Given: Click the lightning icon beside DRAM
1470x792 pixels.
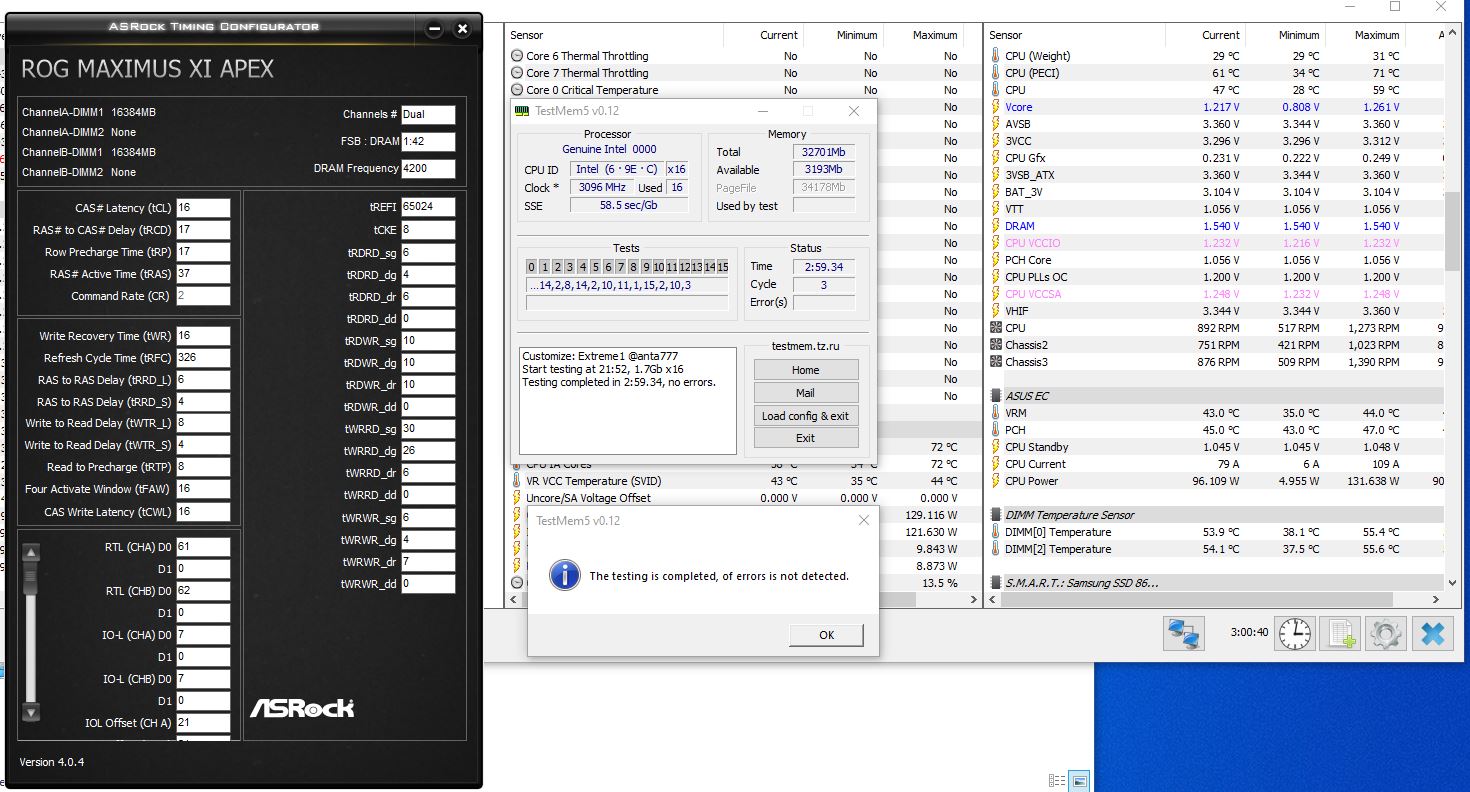Looking at the screenshot, I should [995, 226].
